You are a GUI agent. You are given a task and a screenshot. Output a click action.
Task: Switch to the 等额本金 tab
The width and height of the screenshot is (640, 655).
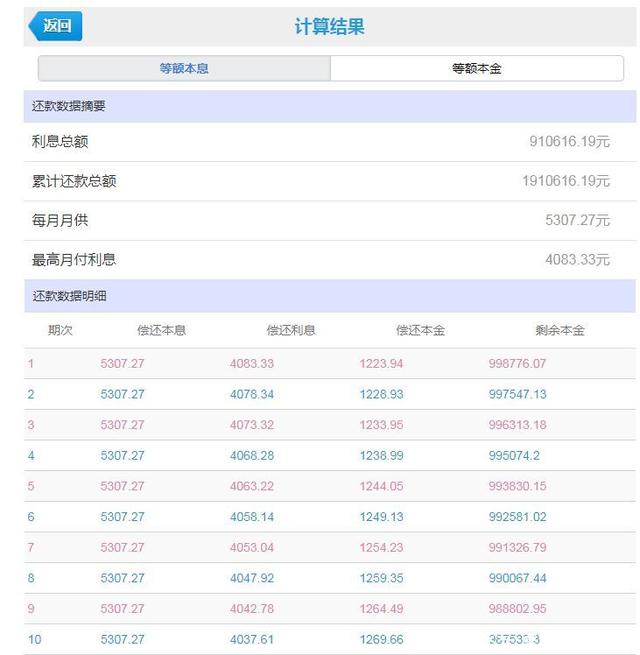pos(477,68)
